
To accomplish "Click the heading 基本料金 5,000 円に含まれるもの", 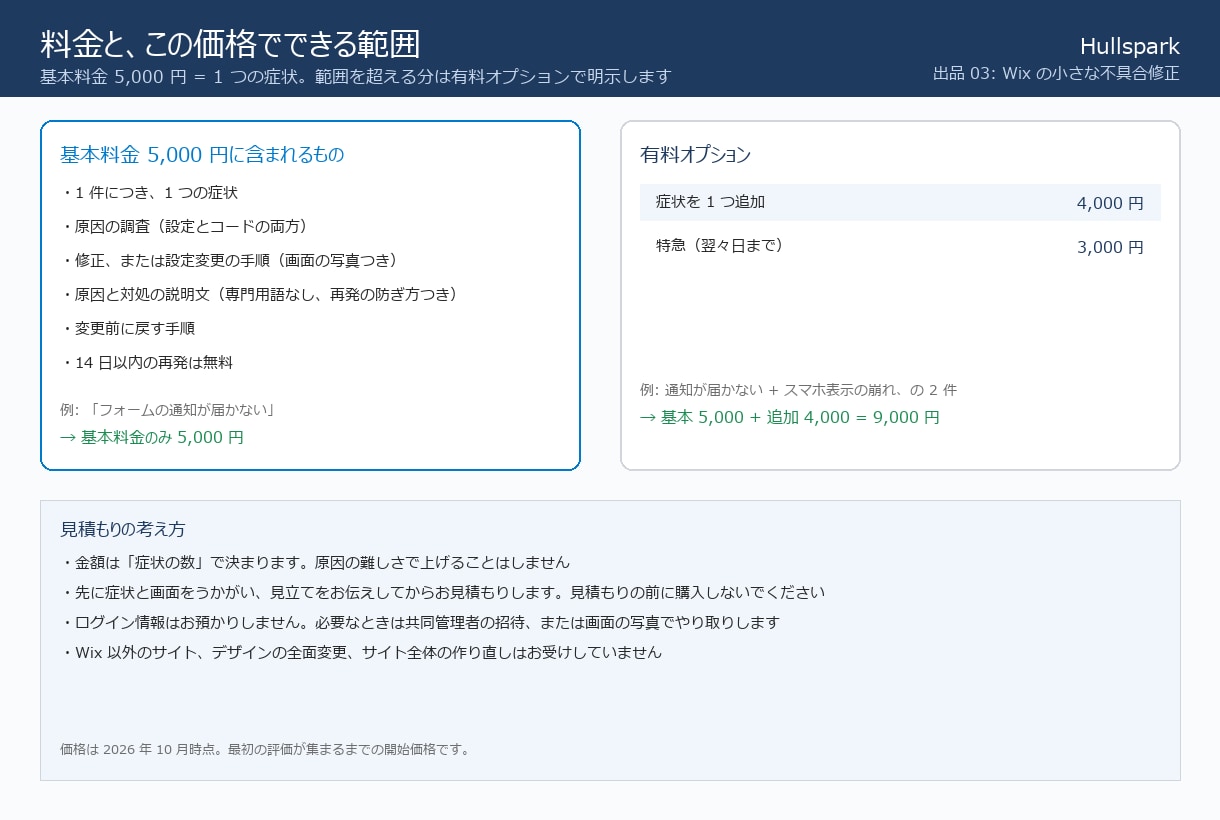I will point(202,155).
